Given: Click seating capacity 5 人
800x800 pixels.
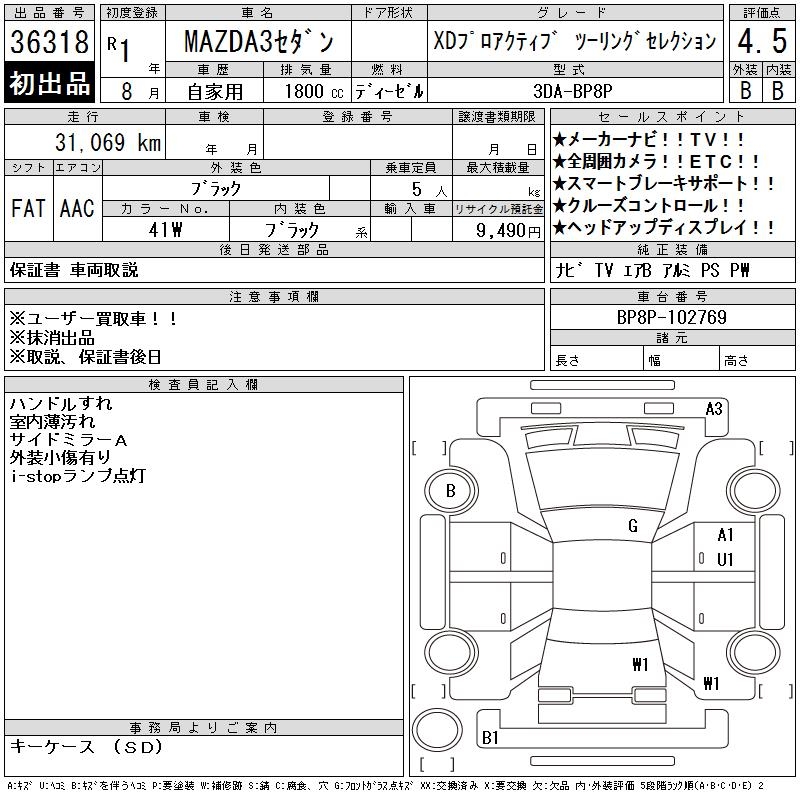Looking at the screenshot, I should pos(429,189).
